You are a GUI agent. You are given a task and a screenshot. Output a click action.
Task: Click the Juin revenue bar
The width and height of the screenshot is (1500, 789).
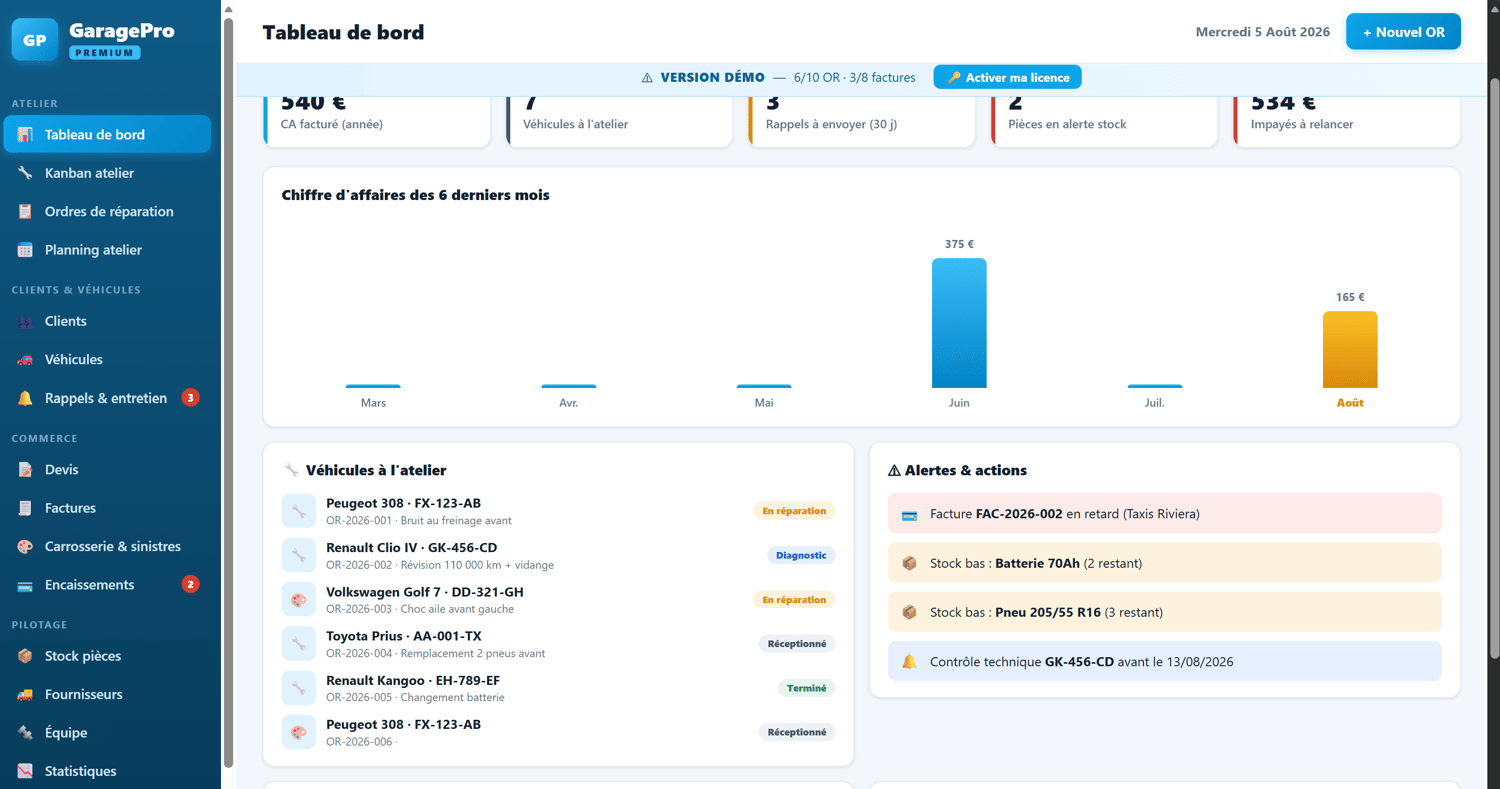tap(959, 323)
